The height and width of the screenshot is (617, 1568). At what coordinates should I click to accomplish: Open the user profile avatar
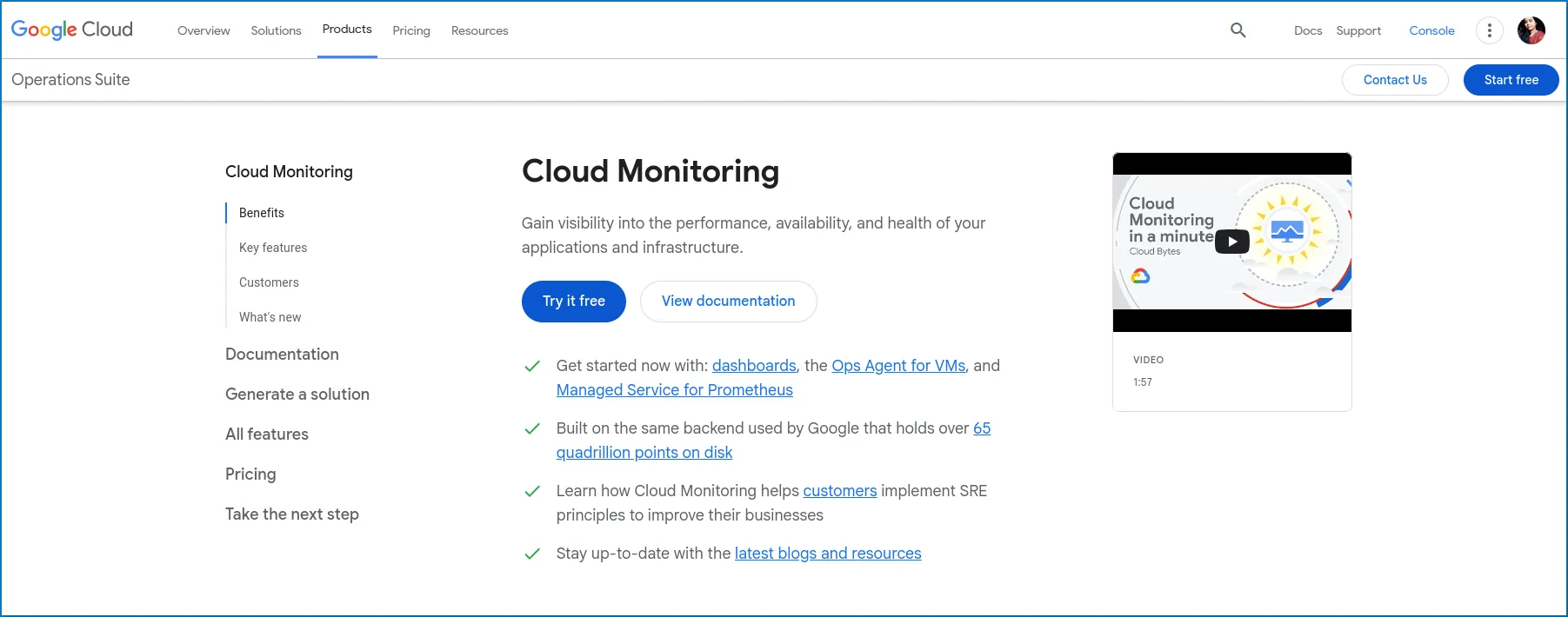point(1531,30)
